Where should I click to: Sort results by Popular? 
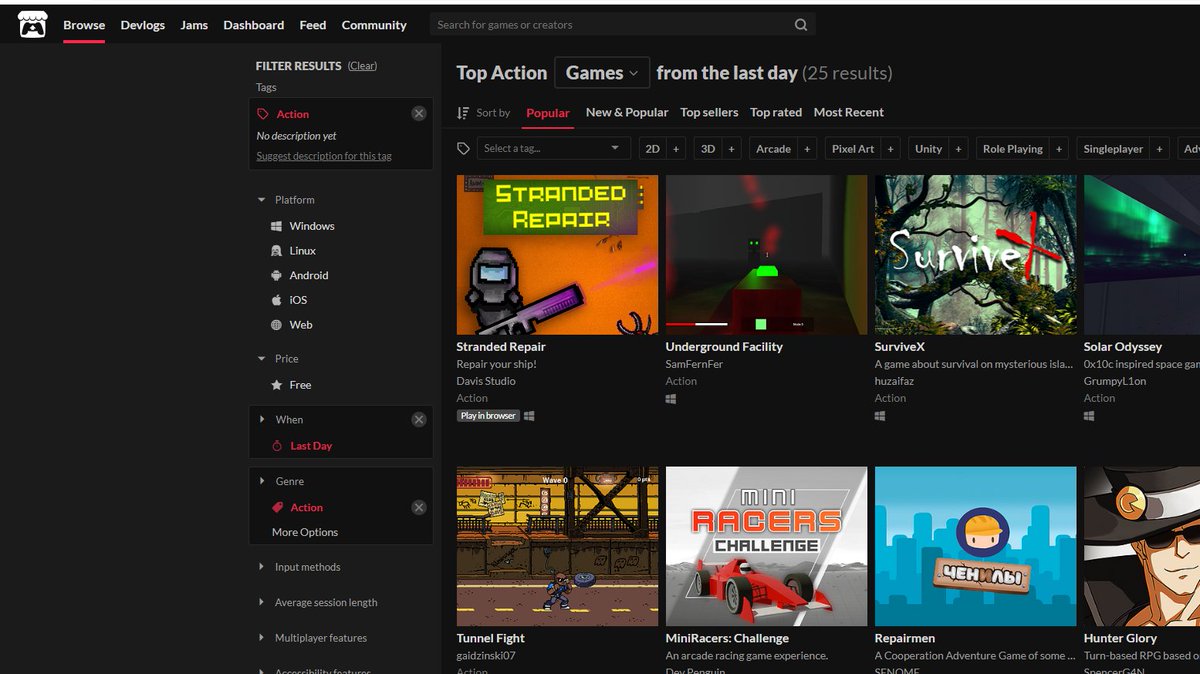(x=548, y=113)
